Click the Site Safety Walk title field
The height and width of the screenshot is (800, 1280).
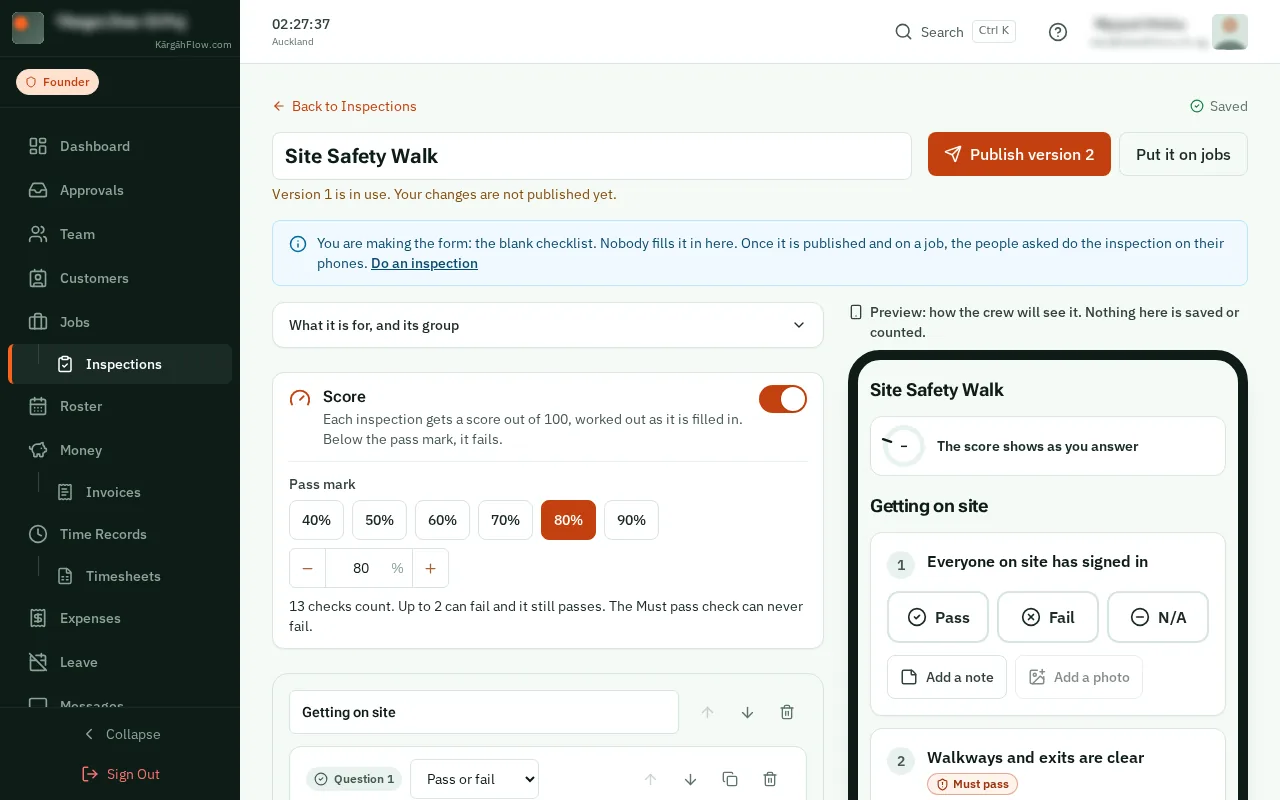592,156
